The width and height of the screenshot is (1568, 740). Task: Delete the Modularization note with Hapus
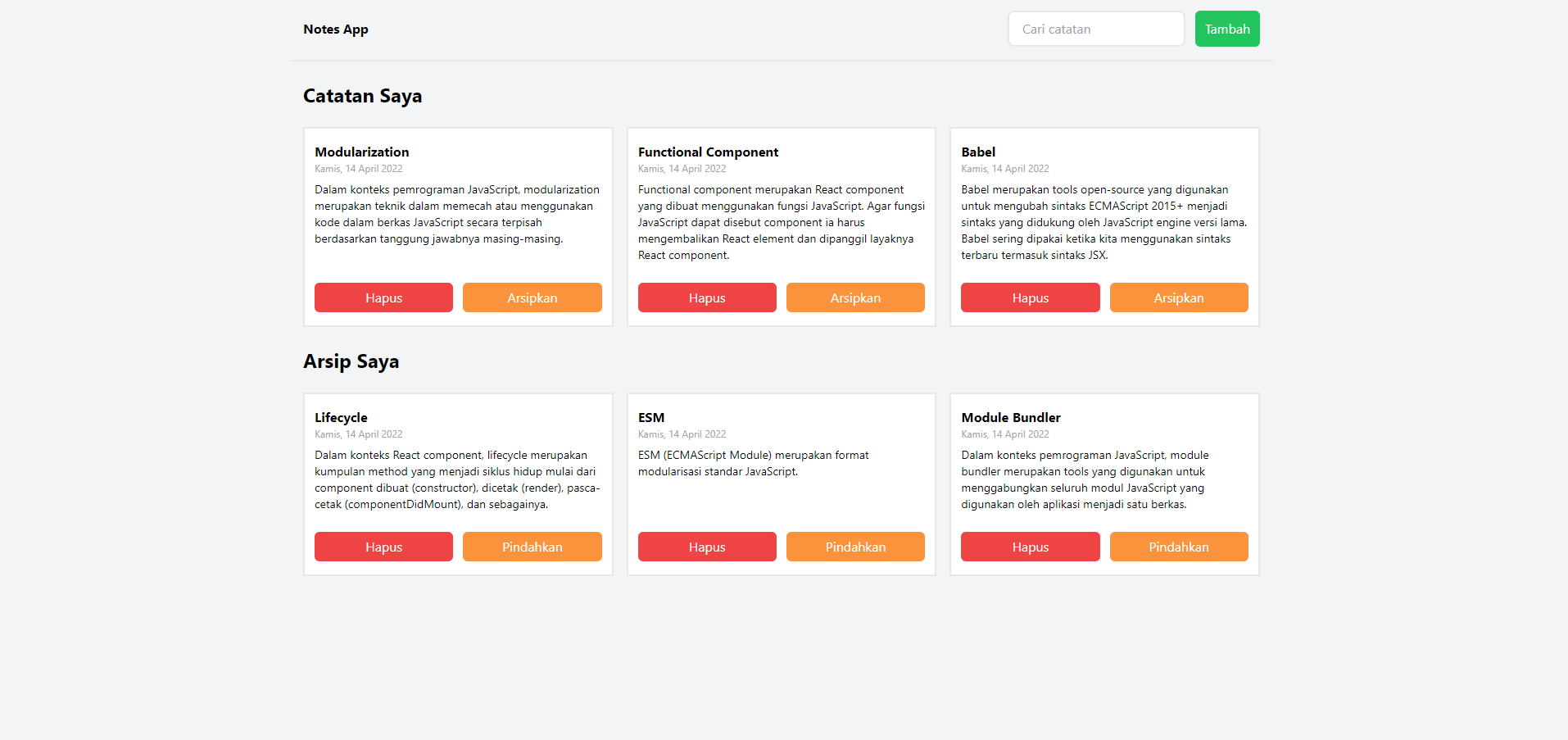pos(383,297)
